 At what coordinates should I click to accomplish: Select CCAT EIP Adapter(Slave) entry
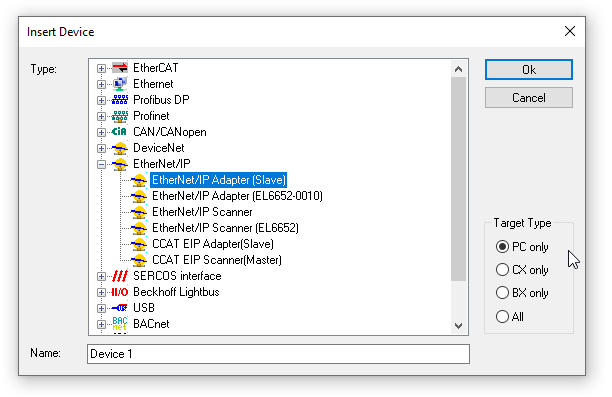click(213, 244)
